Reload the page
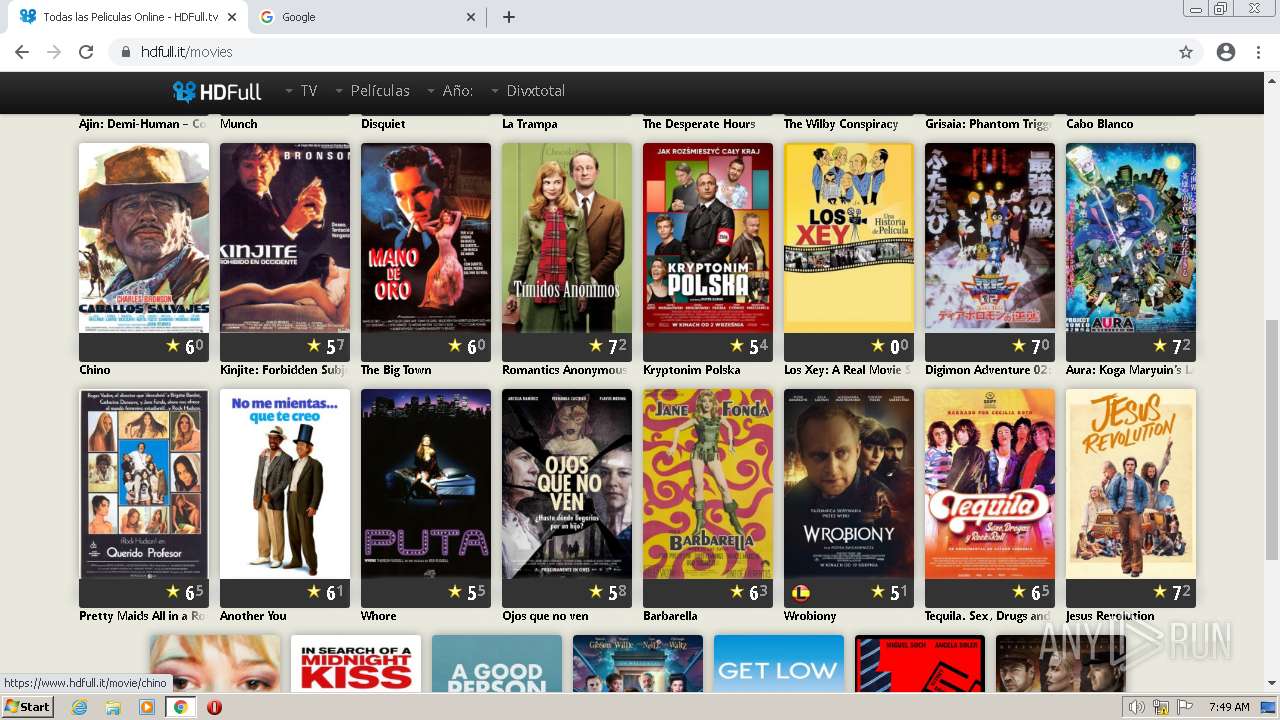The height and width of the screenshot is (720, 1280). click(x=86, y=52)
